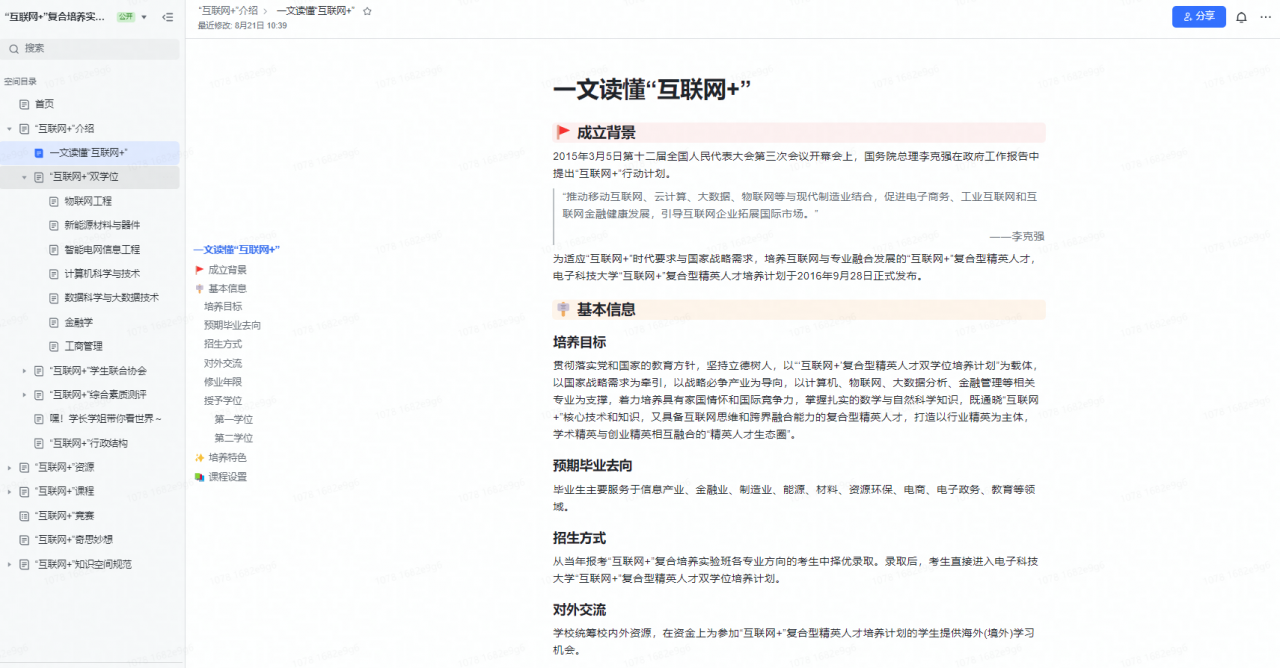Viewport: 1280px width, 668px height.
Task: Click the sparkle icon next to 培养特色
Action: 199,457
